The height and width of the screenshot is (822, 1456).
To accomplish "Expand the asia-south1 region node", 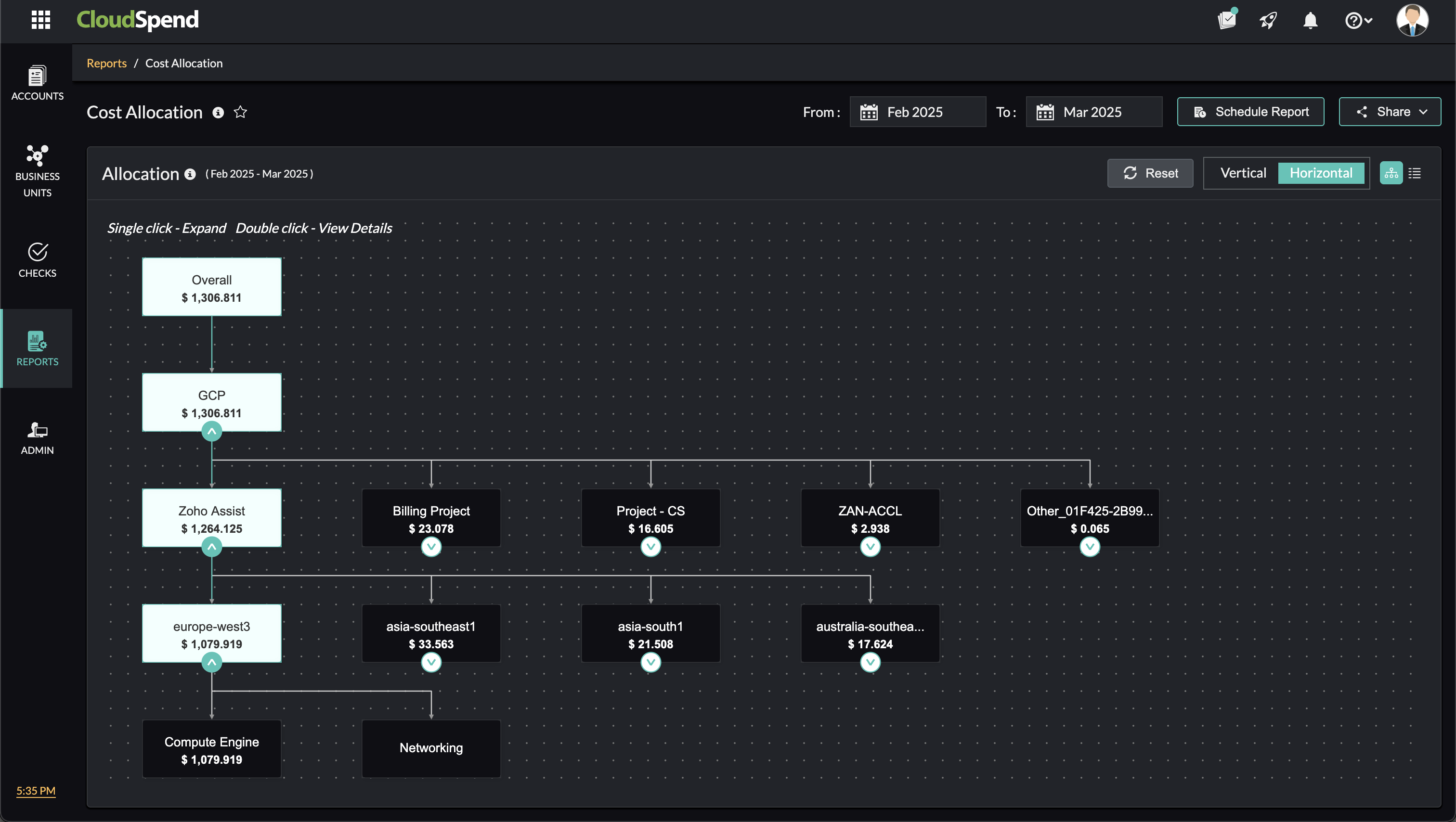I will (650, 662).
